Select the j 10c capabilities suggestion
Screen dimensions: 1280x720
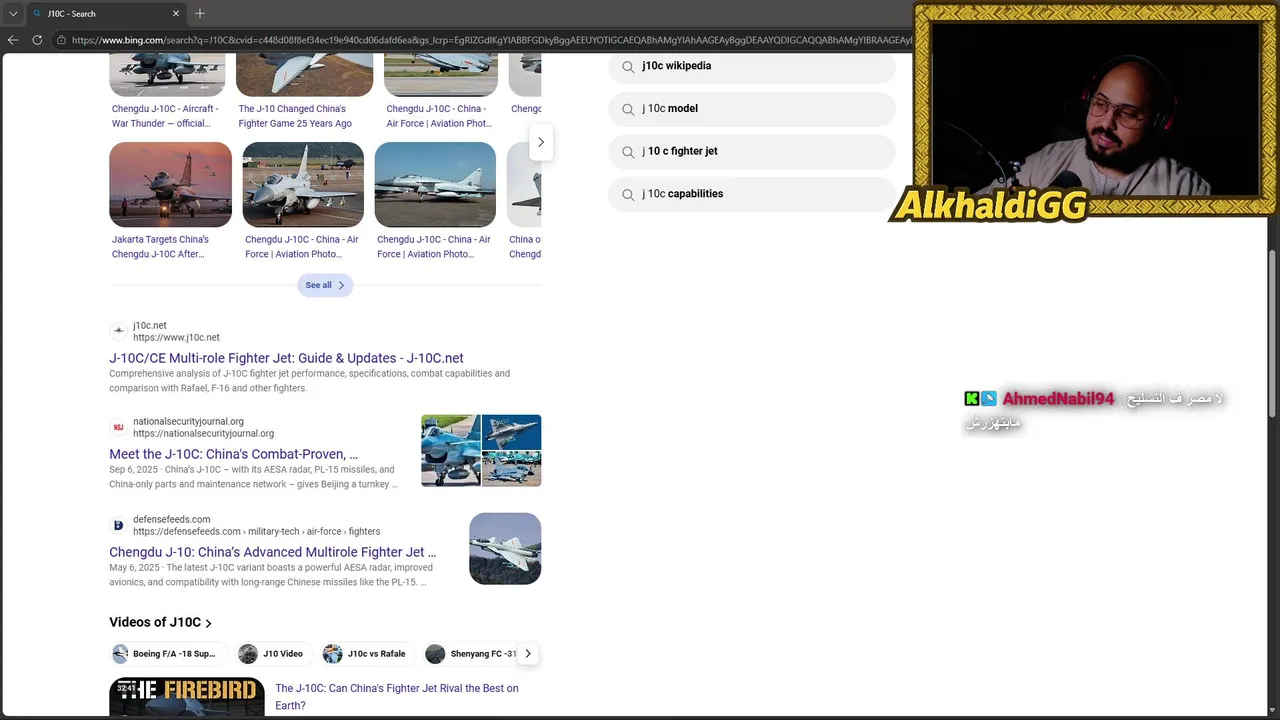[752, 194]
